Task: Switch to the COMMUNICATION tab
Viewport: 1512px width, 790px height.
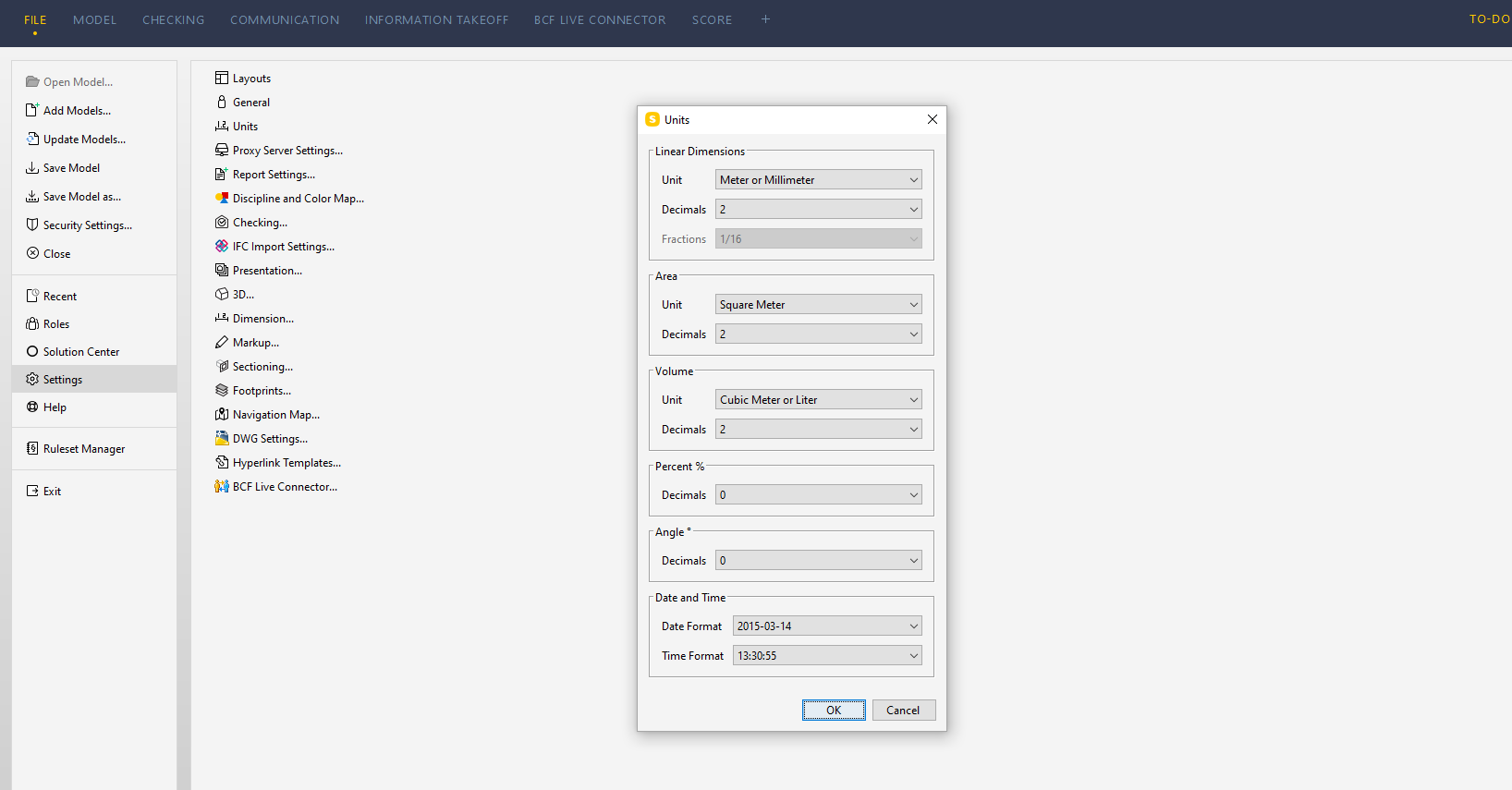Action: [285, 19]
